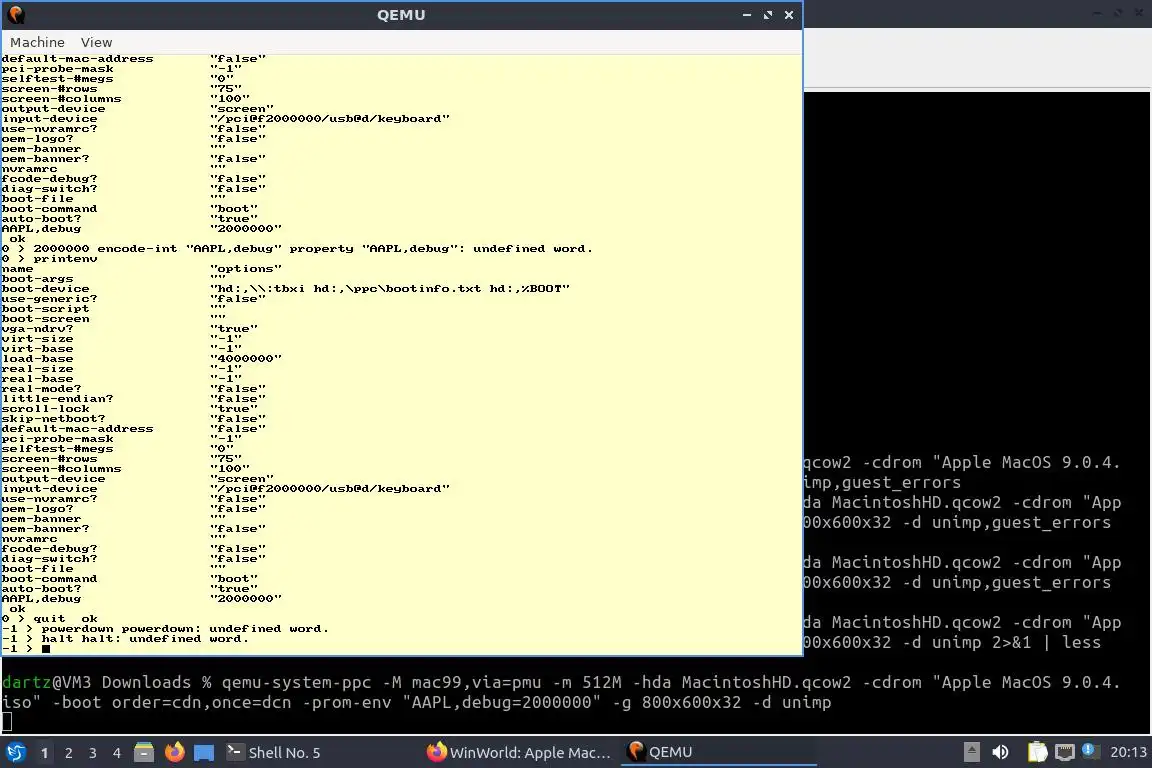
Task: Click the 'virt-size' variable row
Action: coord(121,339)
